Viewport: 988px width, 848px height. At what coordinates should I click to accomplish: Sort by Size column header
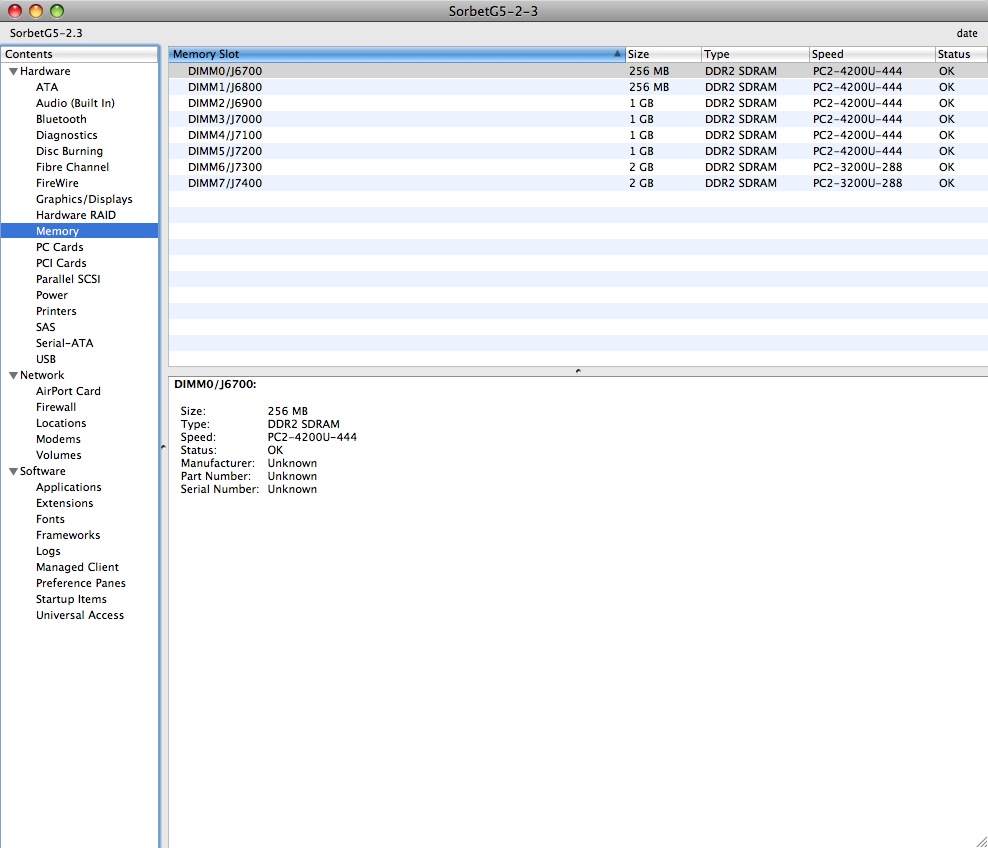point(663,54)
